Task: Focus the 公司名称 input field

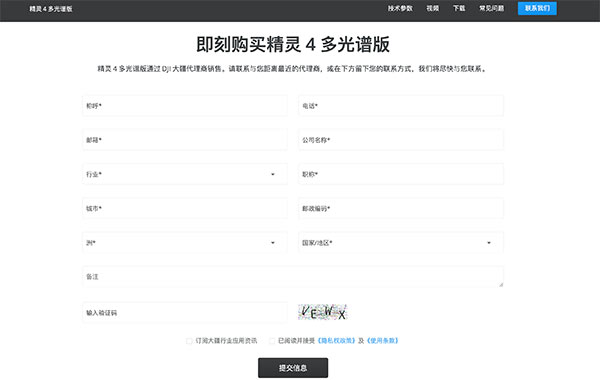Action: point(401,140)
